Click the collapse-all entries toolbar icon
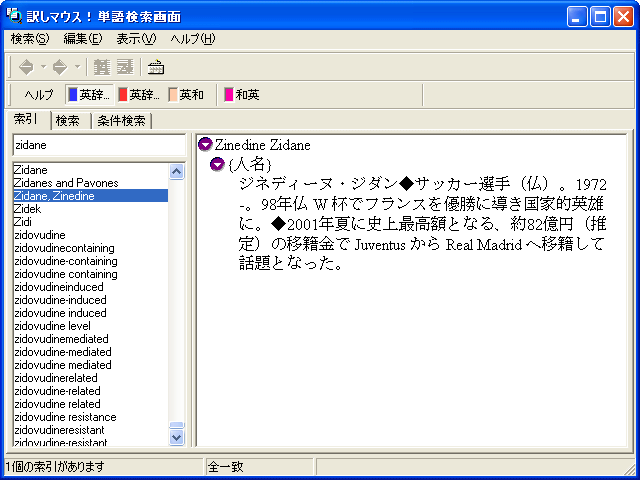 click(x=124, y=67)
